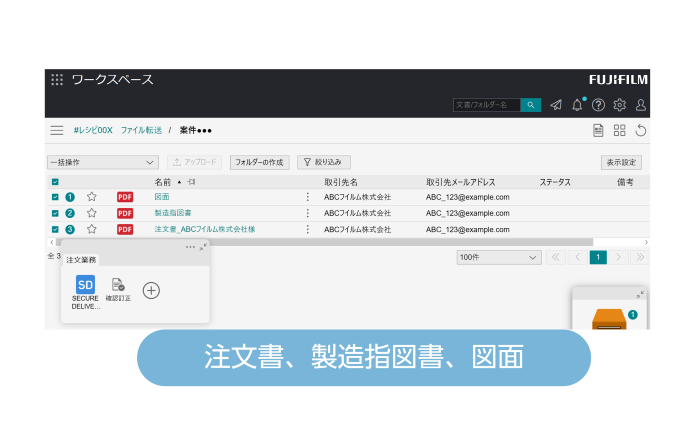686x431 pixels.
Task: Click the ステータス column header
Action: pyautogui.click(x=555, y=182)
